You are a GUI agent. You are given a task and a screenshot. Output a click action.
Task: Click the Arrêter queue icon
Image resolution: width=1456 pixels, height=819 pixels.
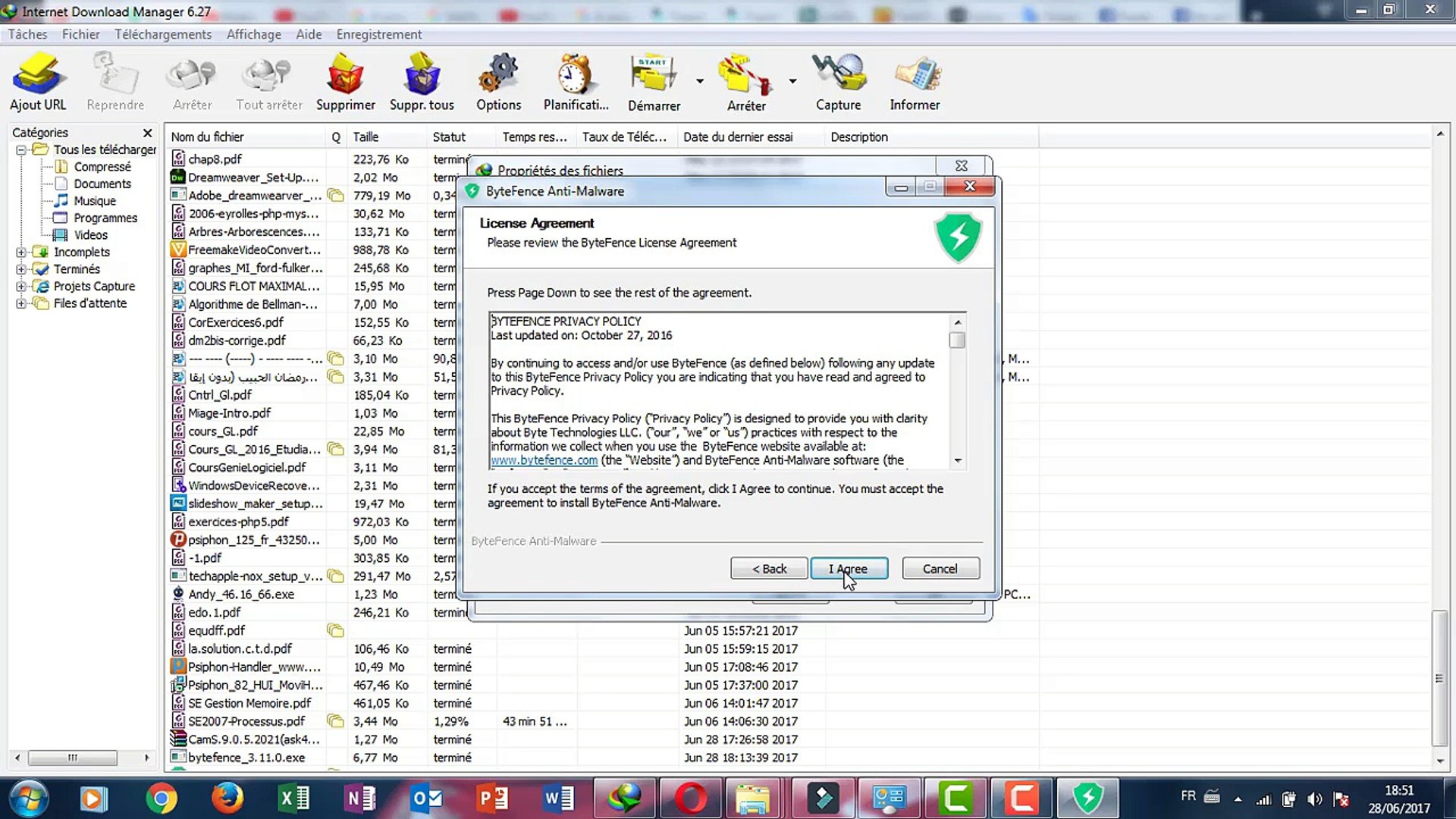tap(746, 82)
